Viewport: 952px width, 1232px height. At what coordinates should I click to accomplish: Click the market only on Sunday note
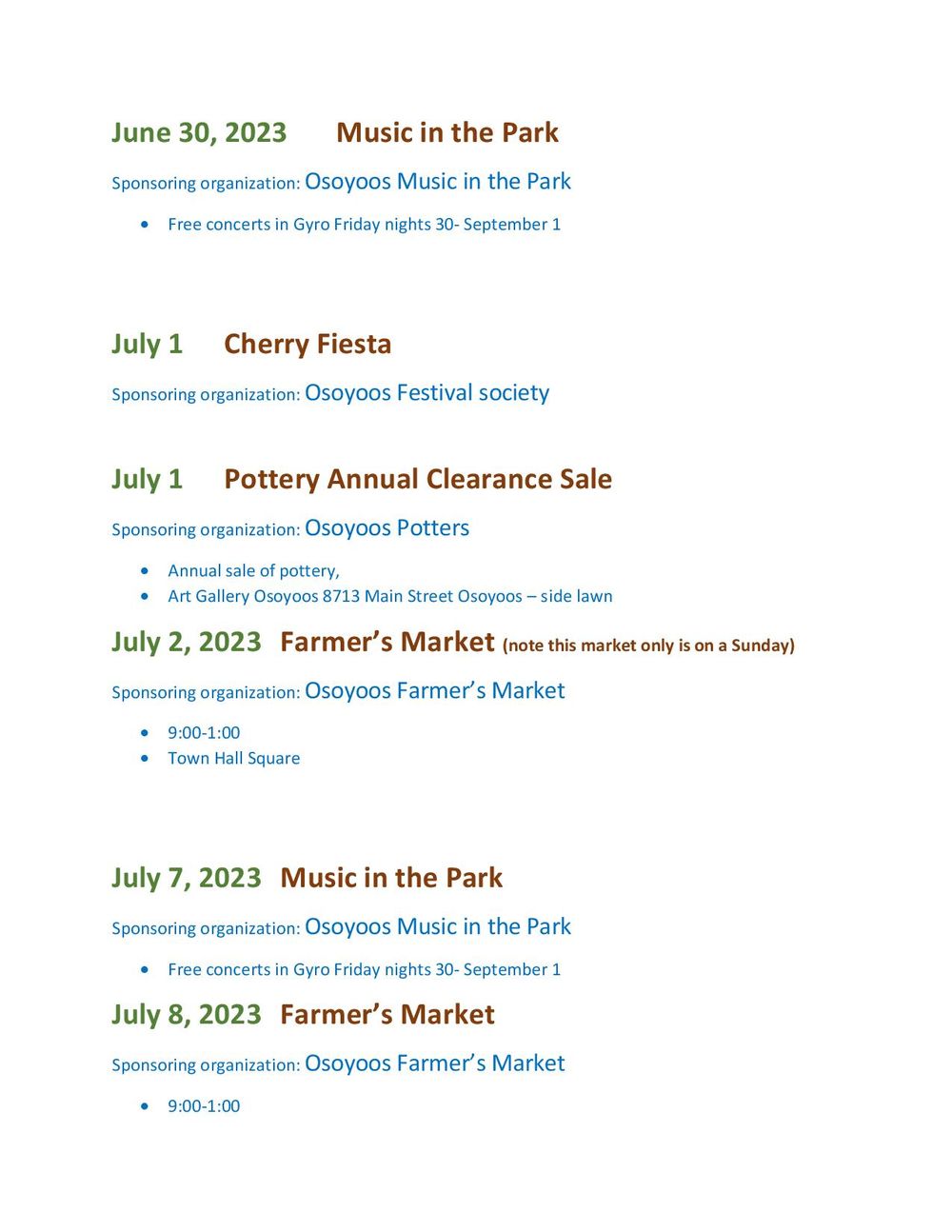coord(648,646)
